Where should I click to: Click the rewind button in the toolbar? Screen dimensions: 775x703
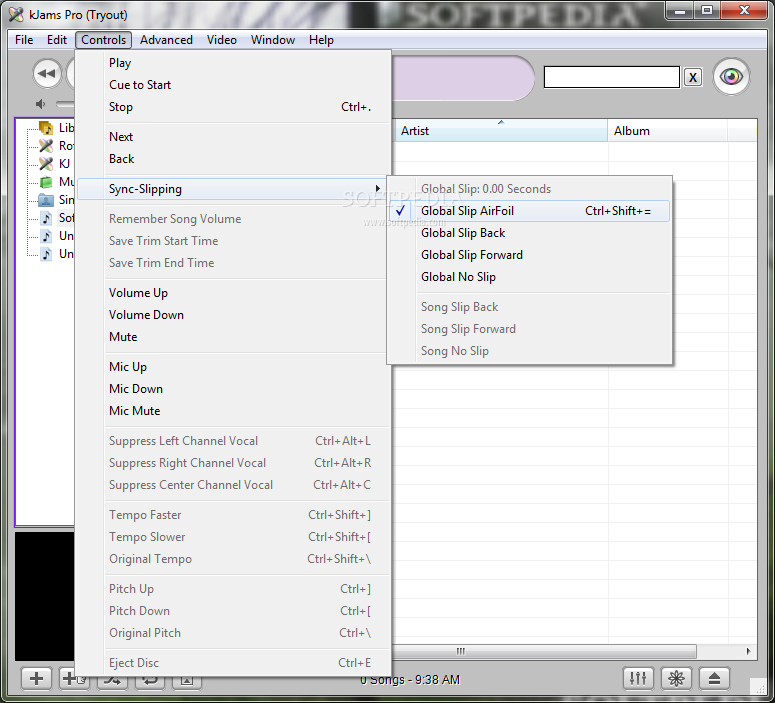point(47,74)
